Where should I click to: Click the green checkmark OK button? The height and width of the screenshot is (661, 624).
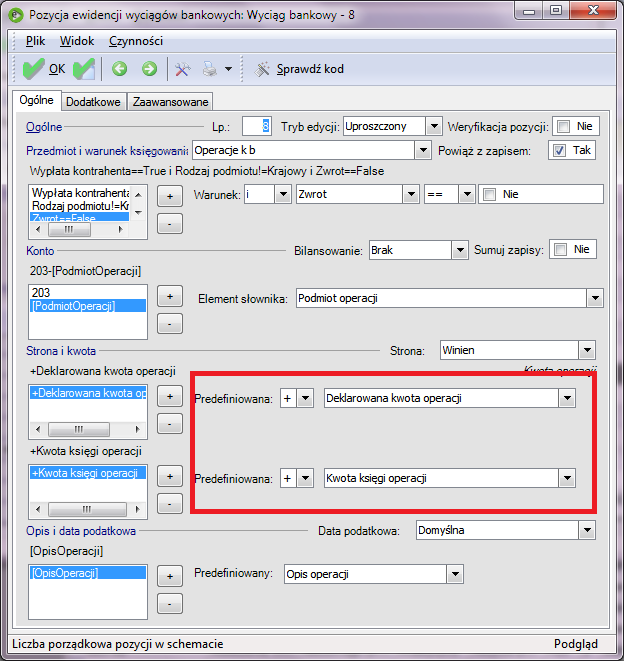coord(44,69)
